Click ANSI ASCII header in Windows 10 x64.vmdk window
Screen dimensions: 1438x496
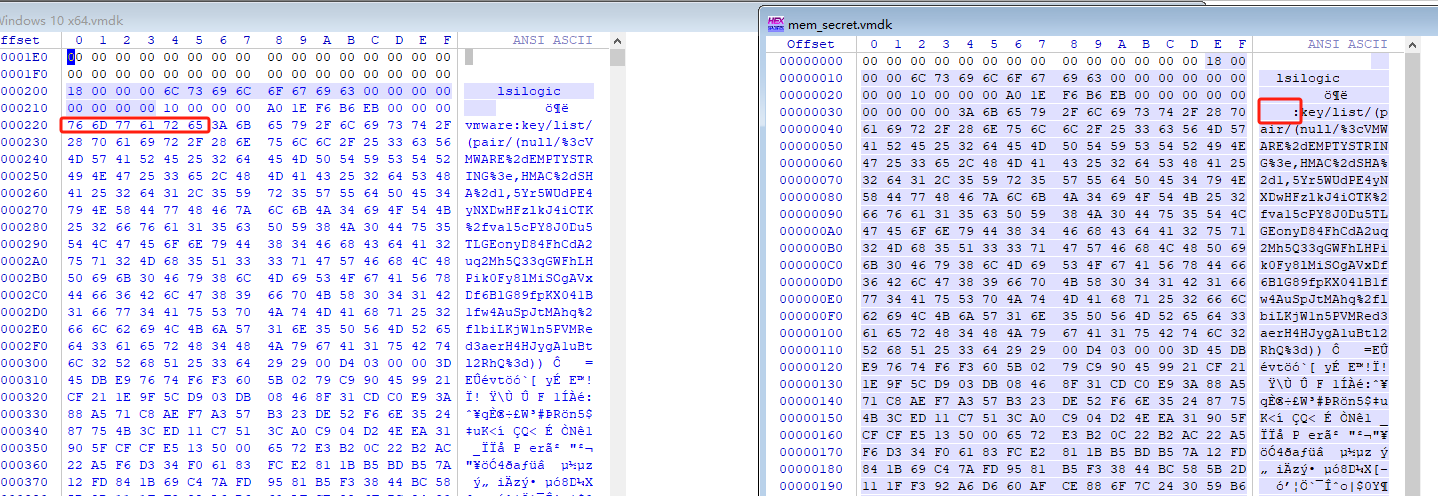(x=552, y=40)
